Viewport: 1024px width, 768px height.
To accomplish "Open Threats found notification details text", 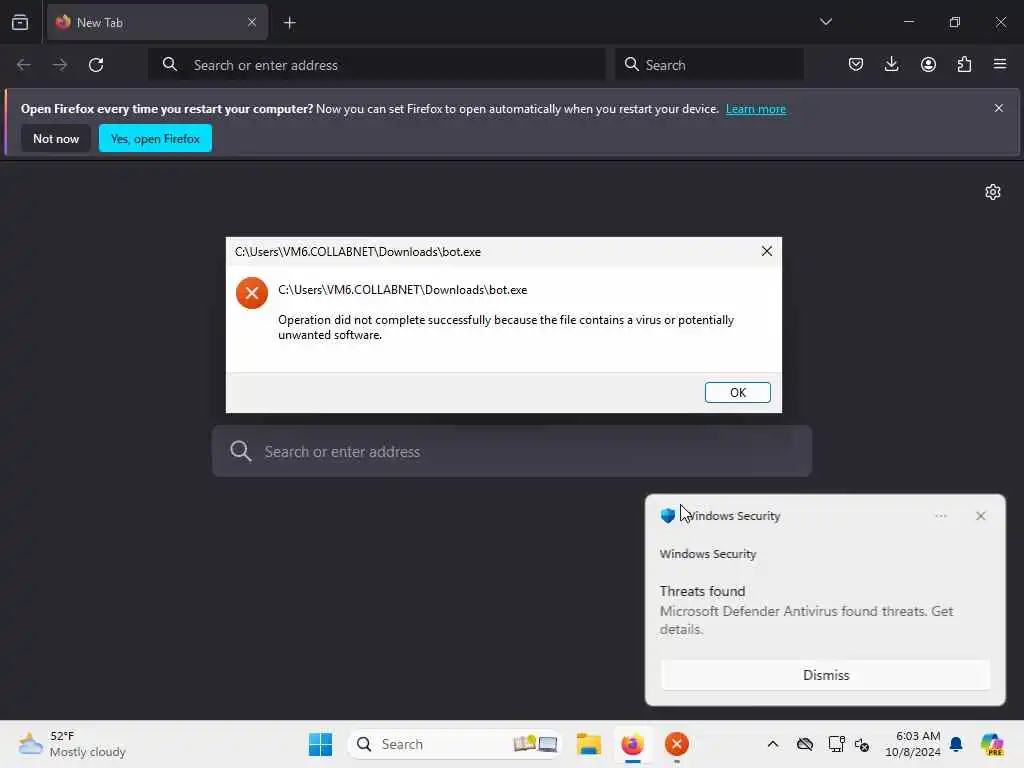I will tap(806, 620).
